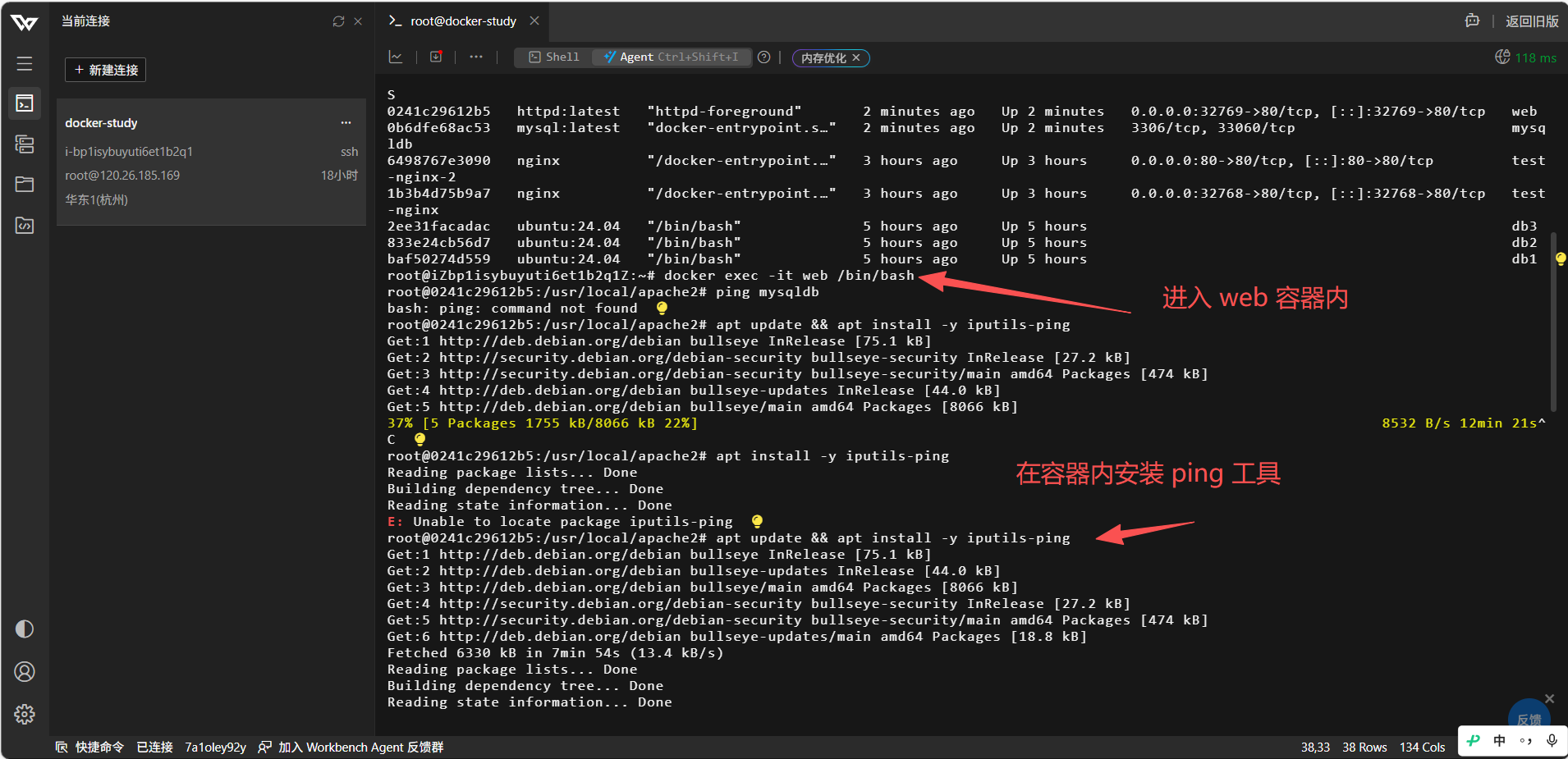Screen dimensions: 1568x759
Task: Click lightbulb next to 'command not found'
Action: 662,308
